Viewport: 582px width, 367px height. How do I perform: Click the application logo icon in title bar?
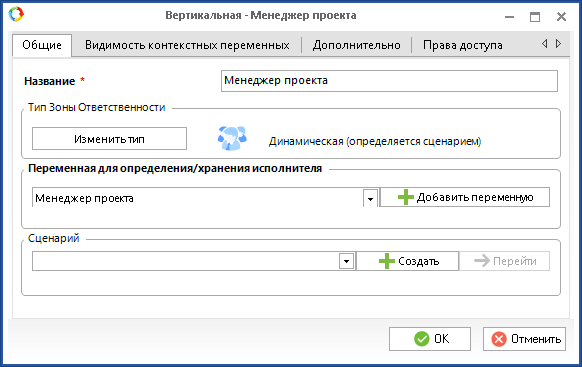click(x=16, y=14)
